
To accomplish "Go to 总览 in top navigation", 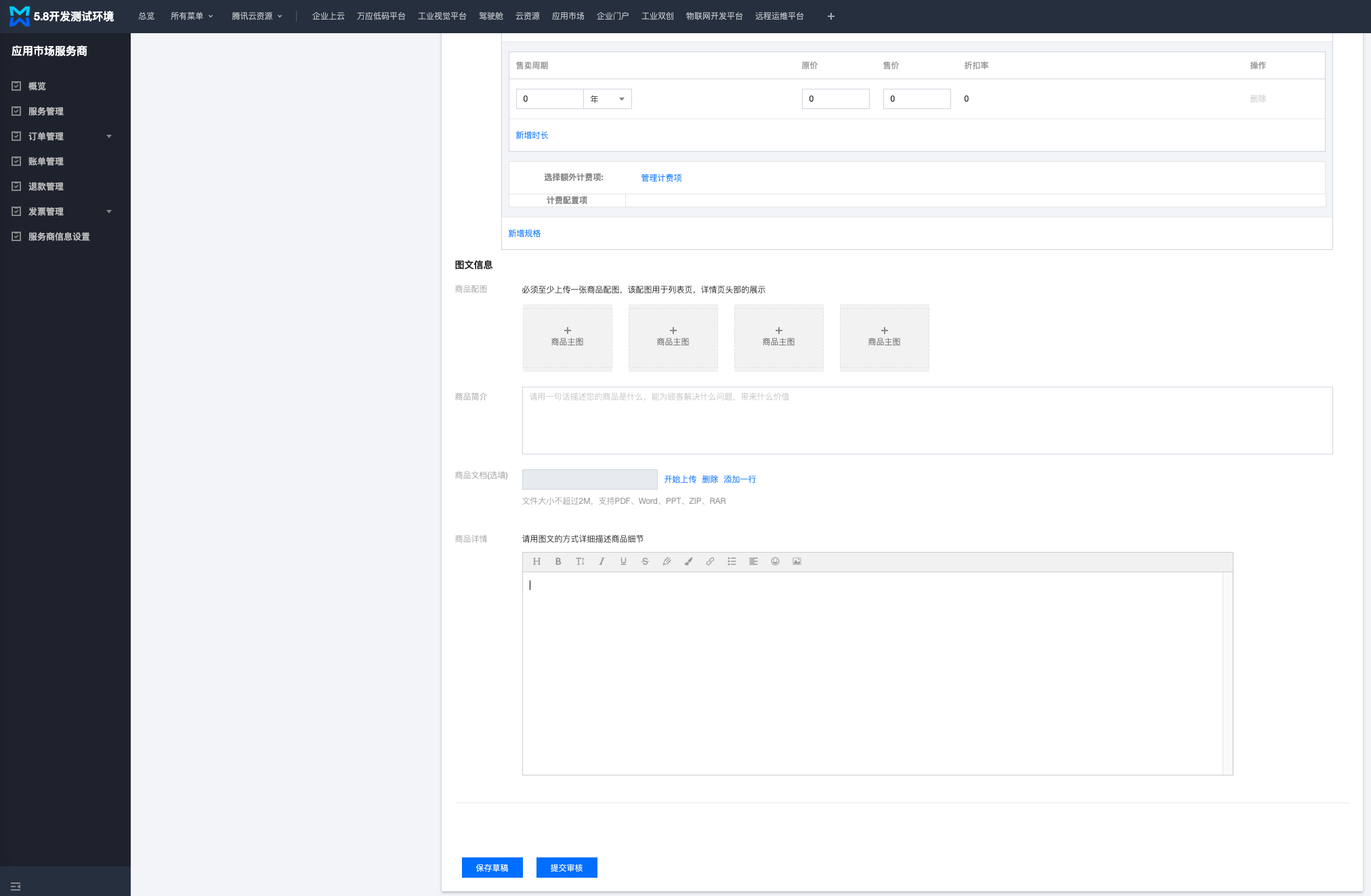I will click(146, 16).
